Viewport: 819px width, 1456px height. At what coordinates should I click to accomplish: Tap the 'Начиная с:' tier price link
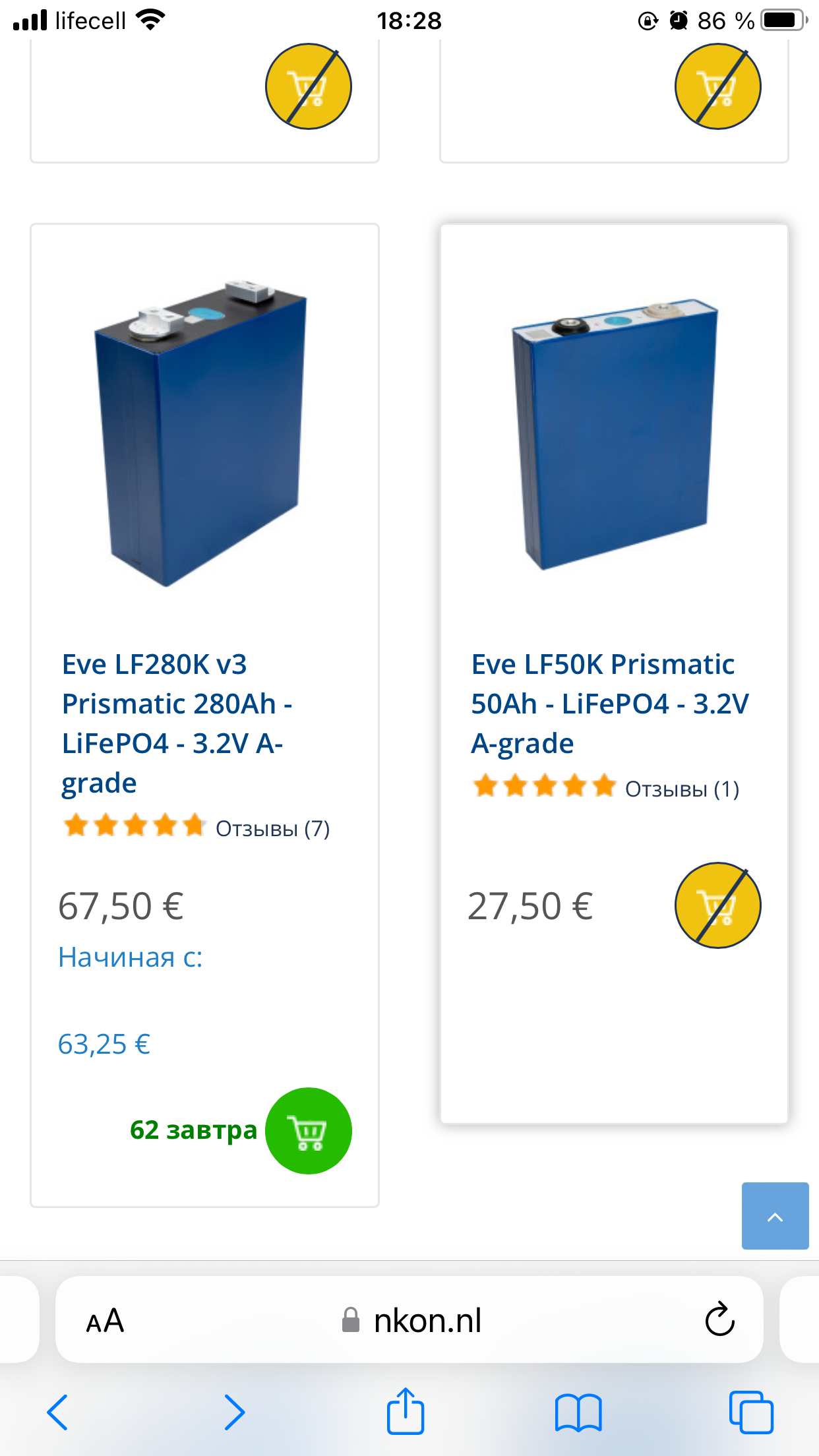(x=131, y=957)
